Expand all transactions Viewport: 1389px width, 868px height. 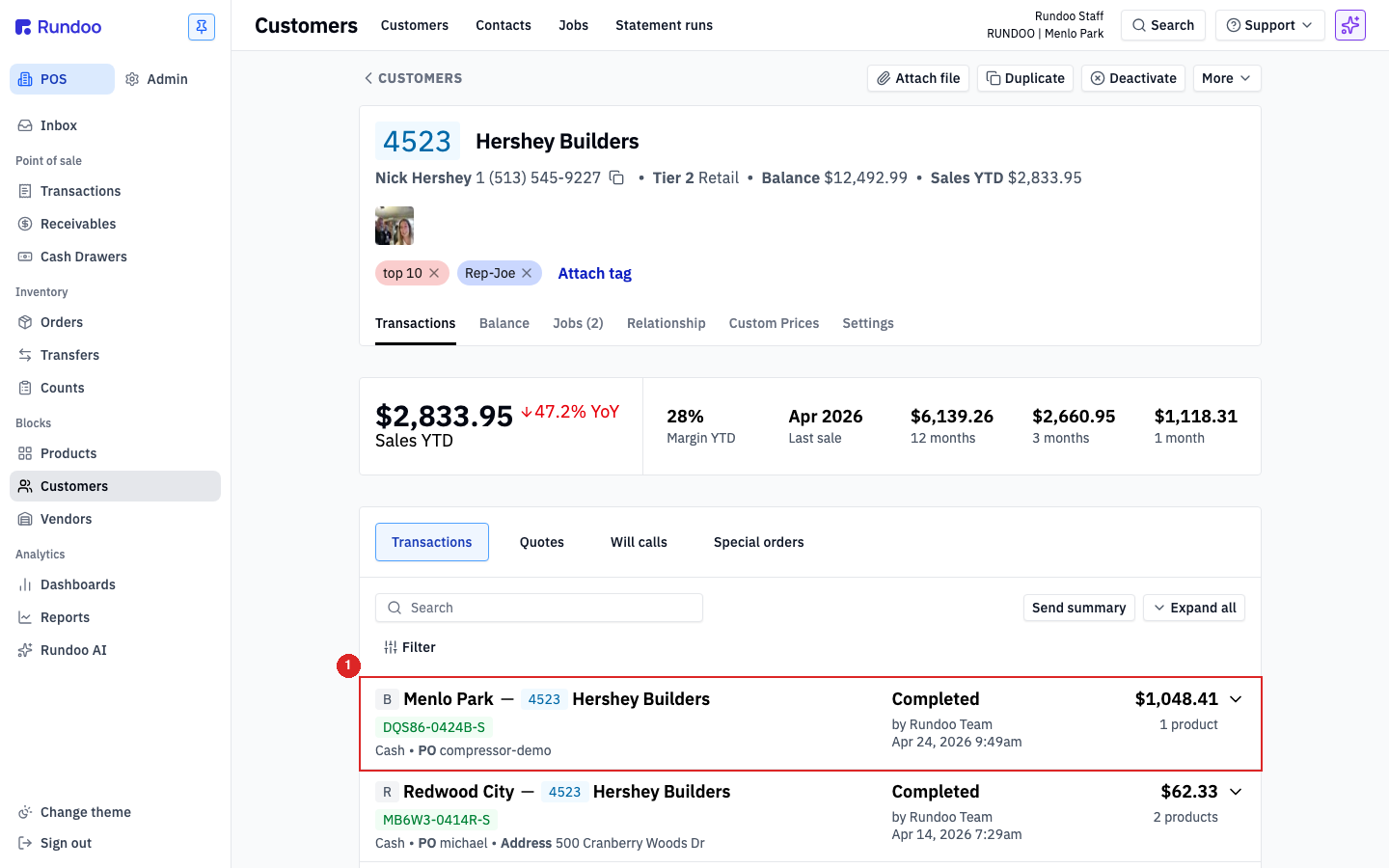(1194, 608)
